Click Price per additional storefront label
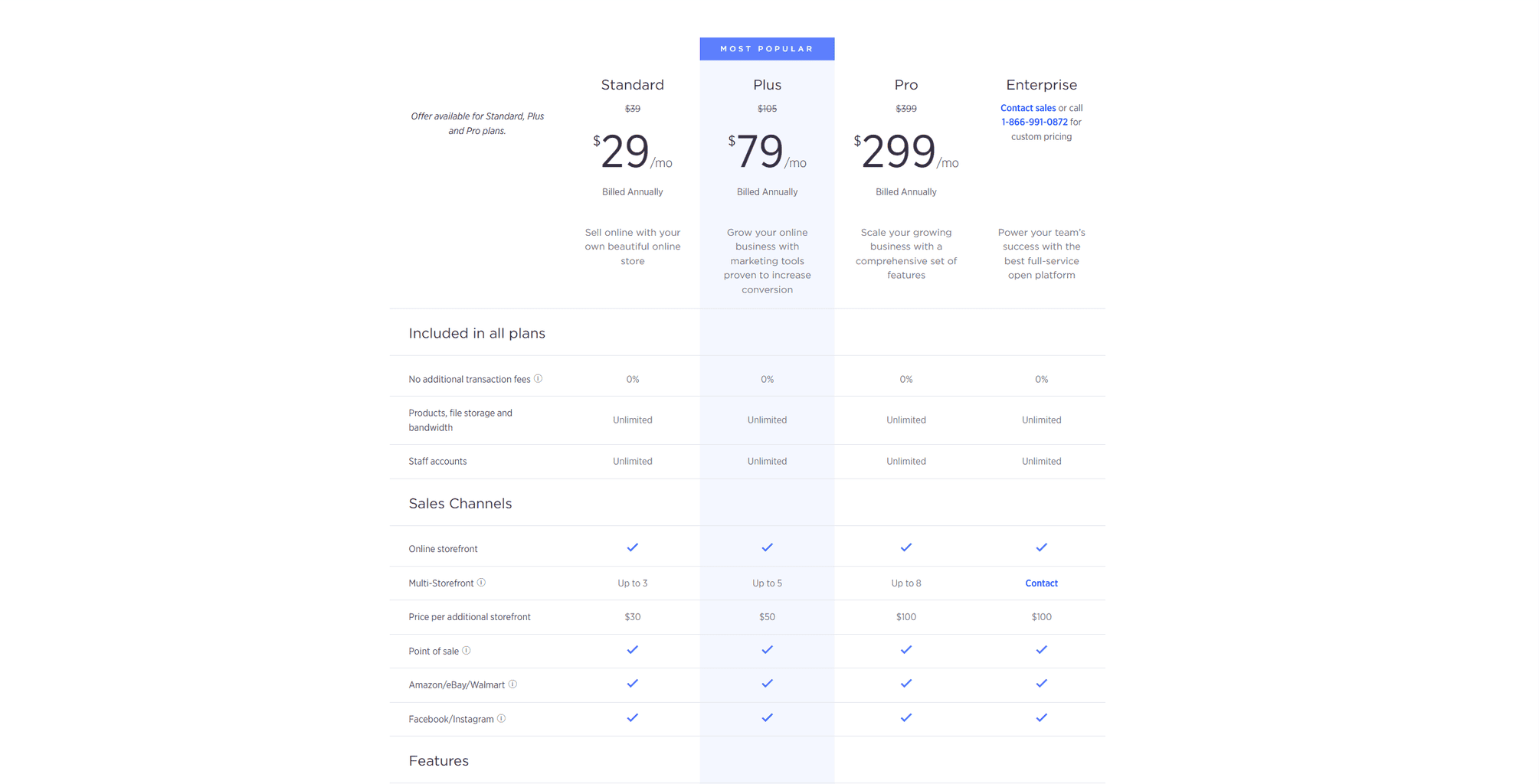This screenshot has width=1539, height=784. (x=470, y=617)
